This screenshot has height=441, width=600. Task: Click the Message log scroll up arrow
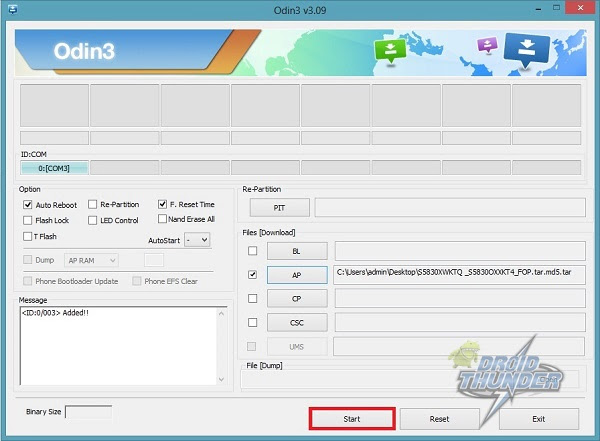222,313
